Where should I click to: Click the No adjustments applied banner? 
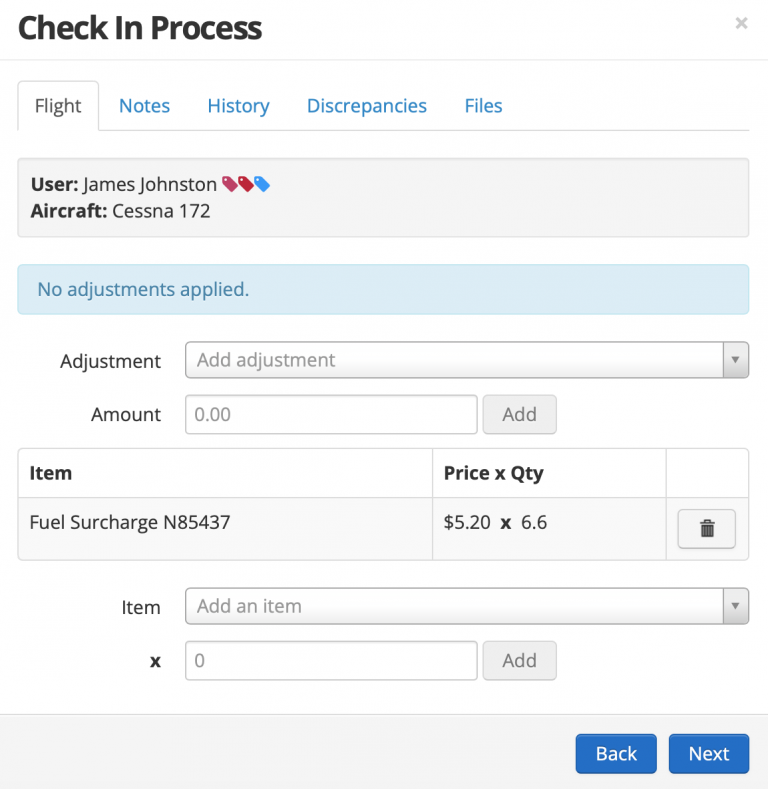click(383, 290)
